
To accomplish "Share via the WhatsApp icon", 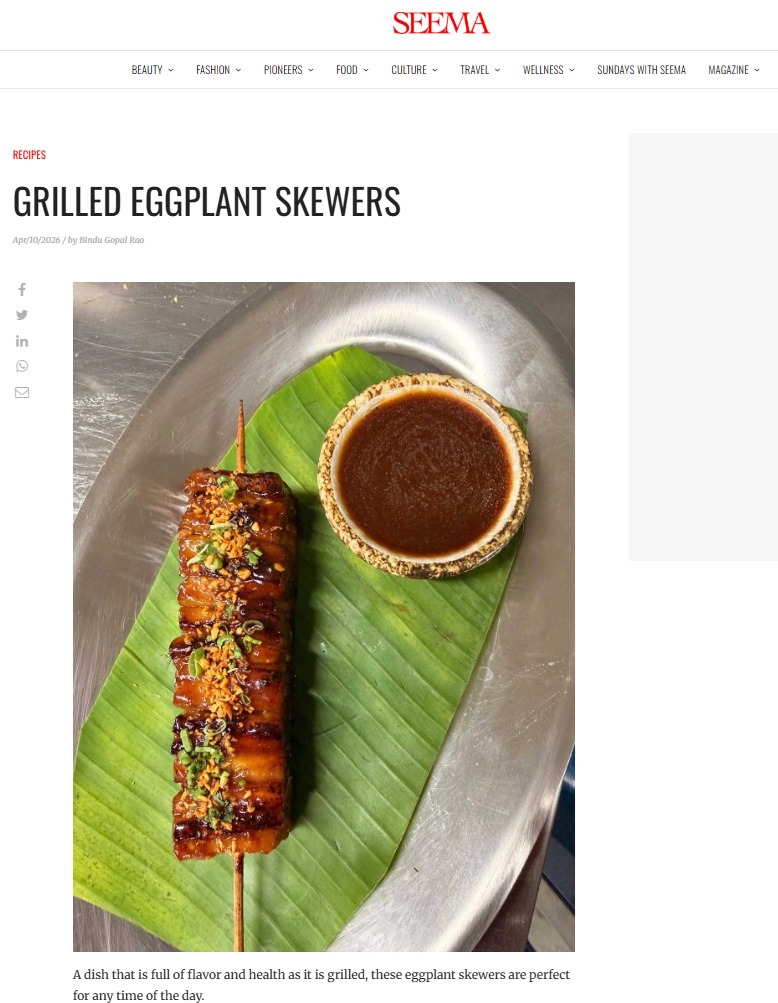I will 22,366.
